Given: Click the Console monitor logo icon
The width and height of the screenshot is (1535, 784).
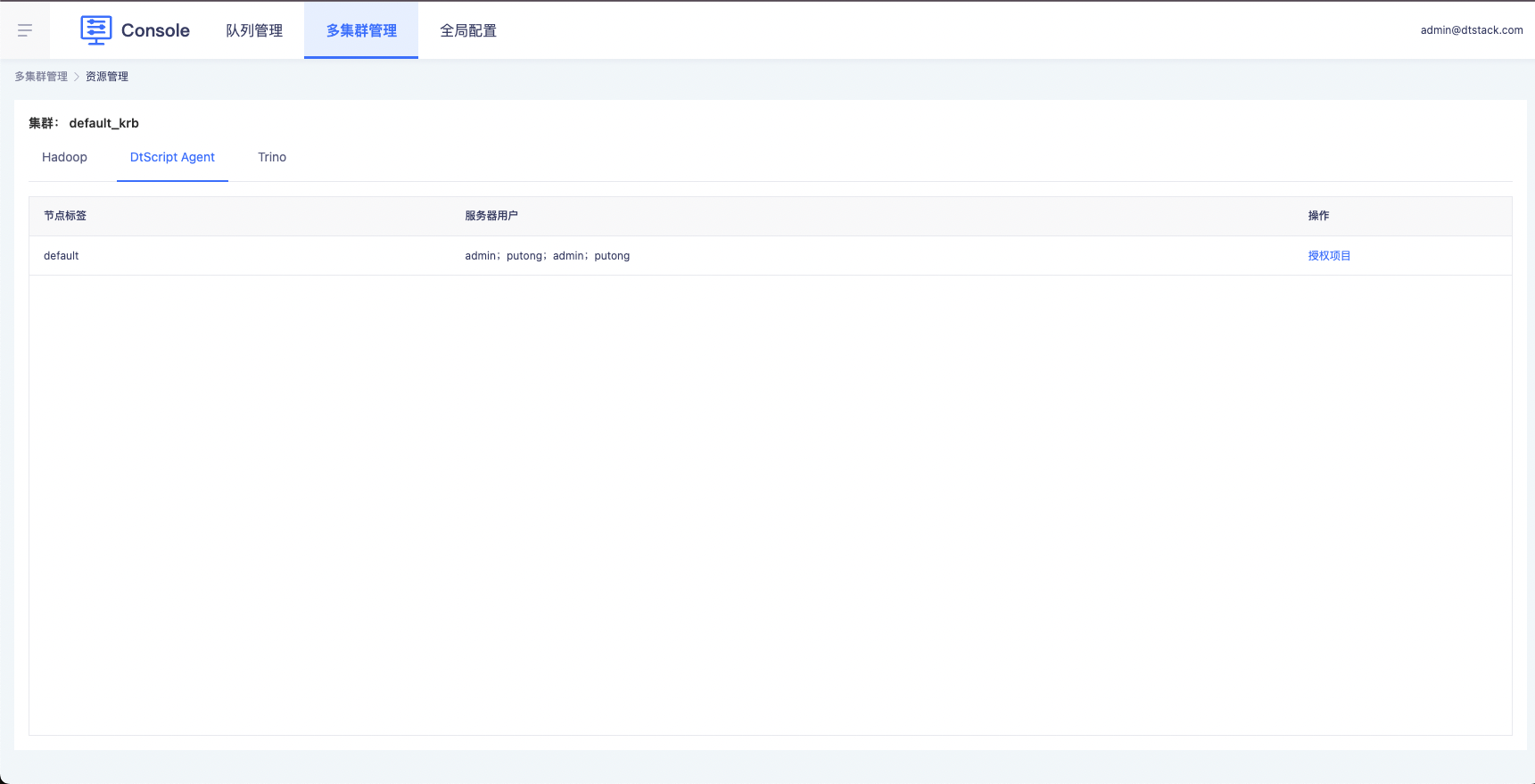Looking at the screenshot, I should pos(95,30).
